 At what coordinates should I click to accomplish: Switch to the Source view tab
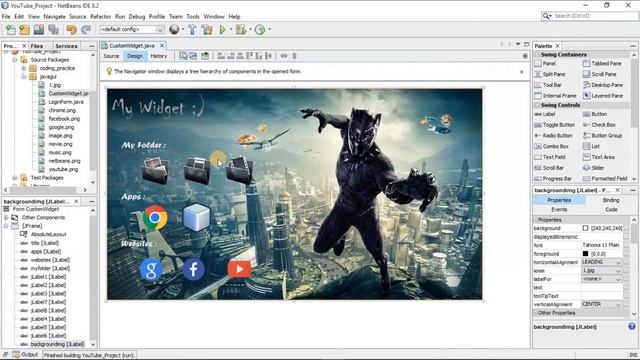pyautogui.click(x=111, y=56)
